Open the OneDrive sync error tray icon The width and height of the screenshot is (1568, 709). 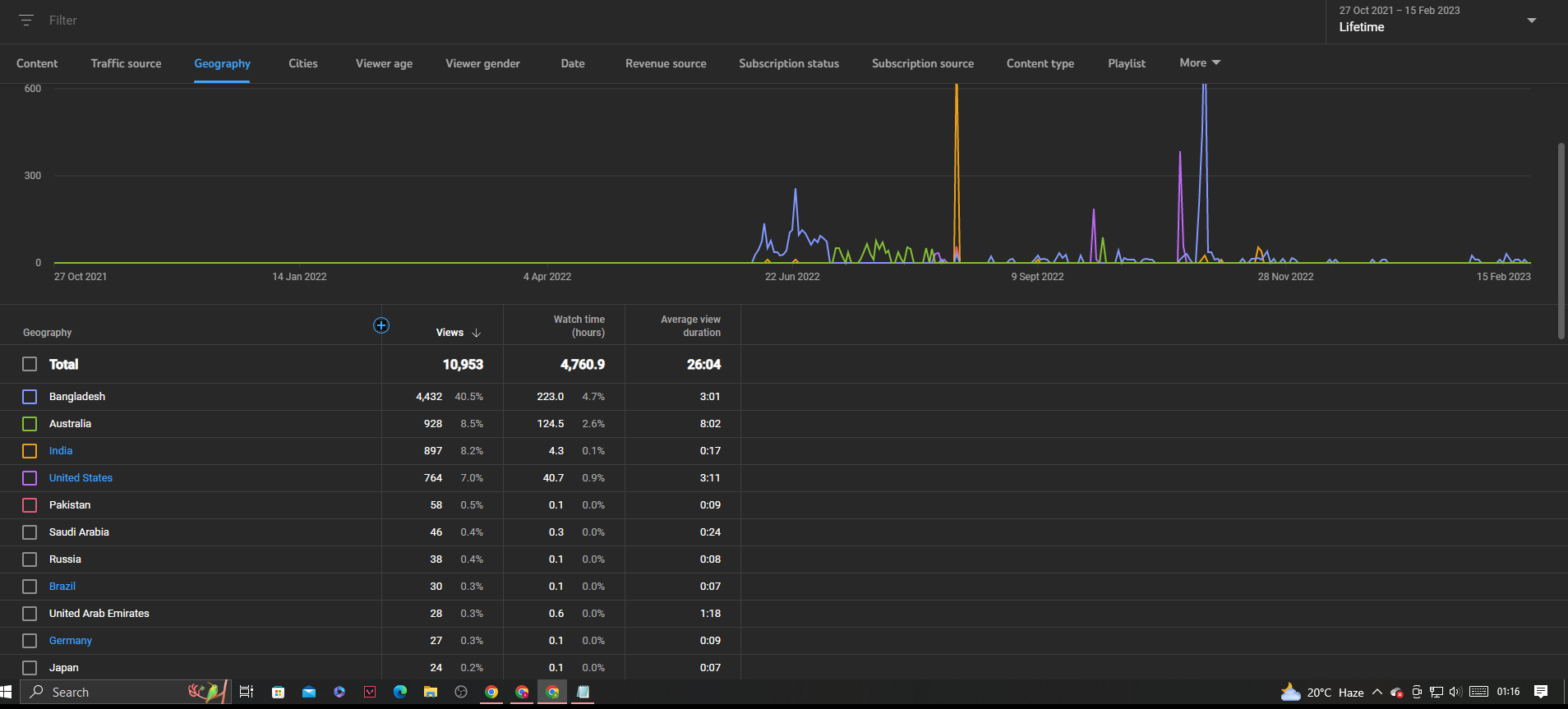[1397, 693]
